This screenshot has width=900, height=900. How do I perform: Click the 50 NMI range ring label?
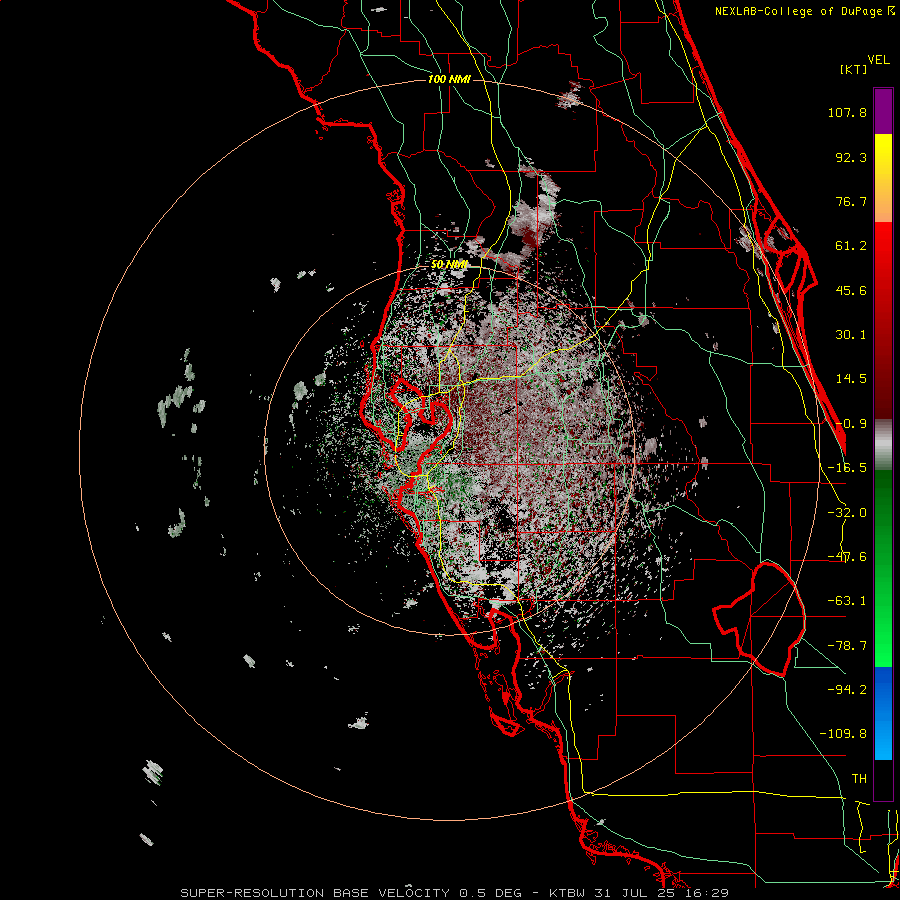pos(449,265)
